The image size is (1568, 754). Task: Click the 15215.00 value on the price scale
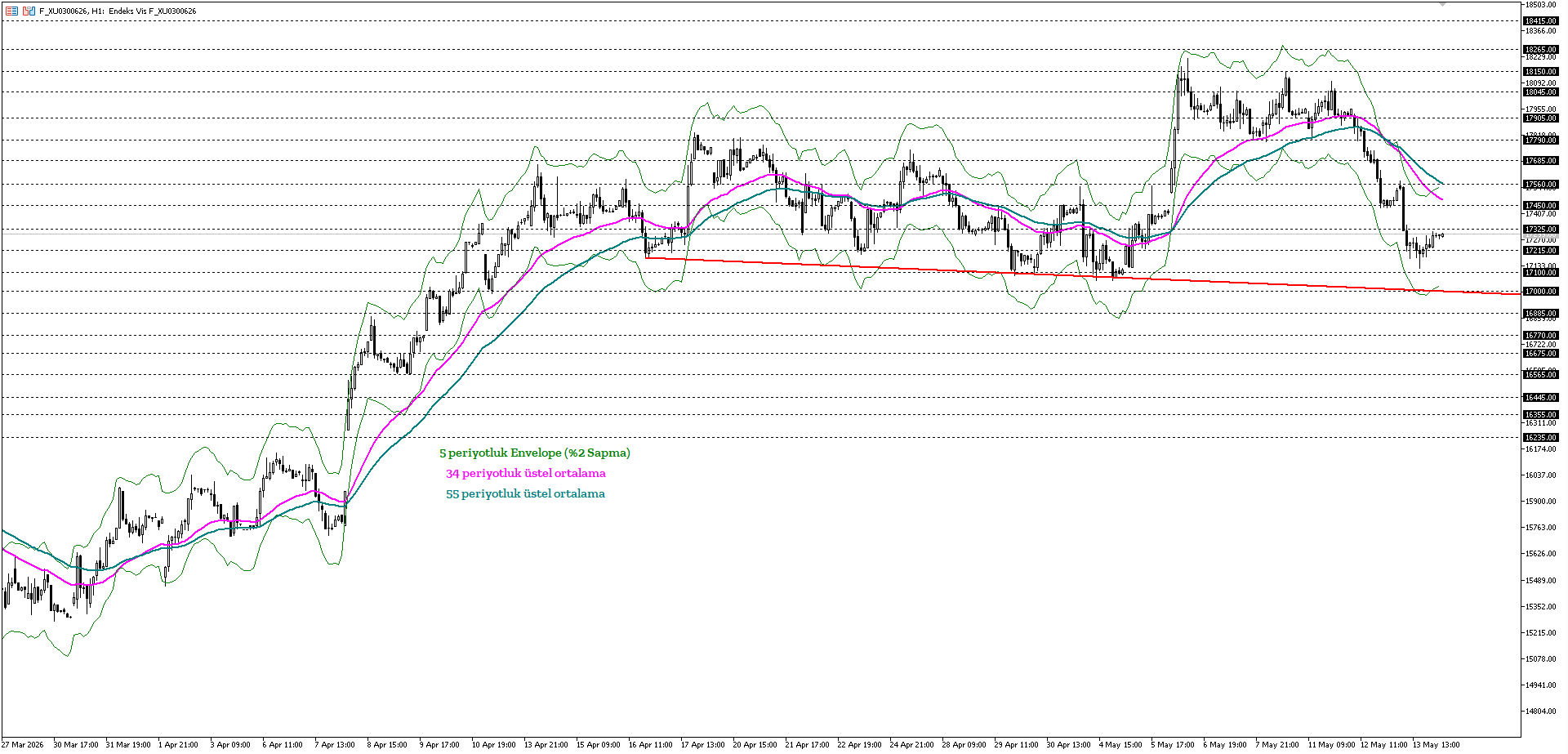(1540, 633)
